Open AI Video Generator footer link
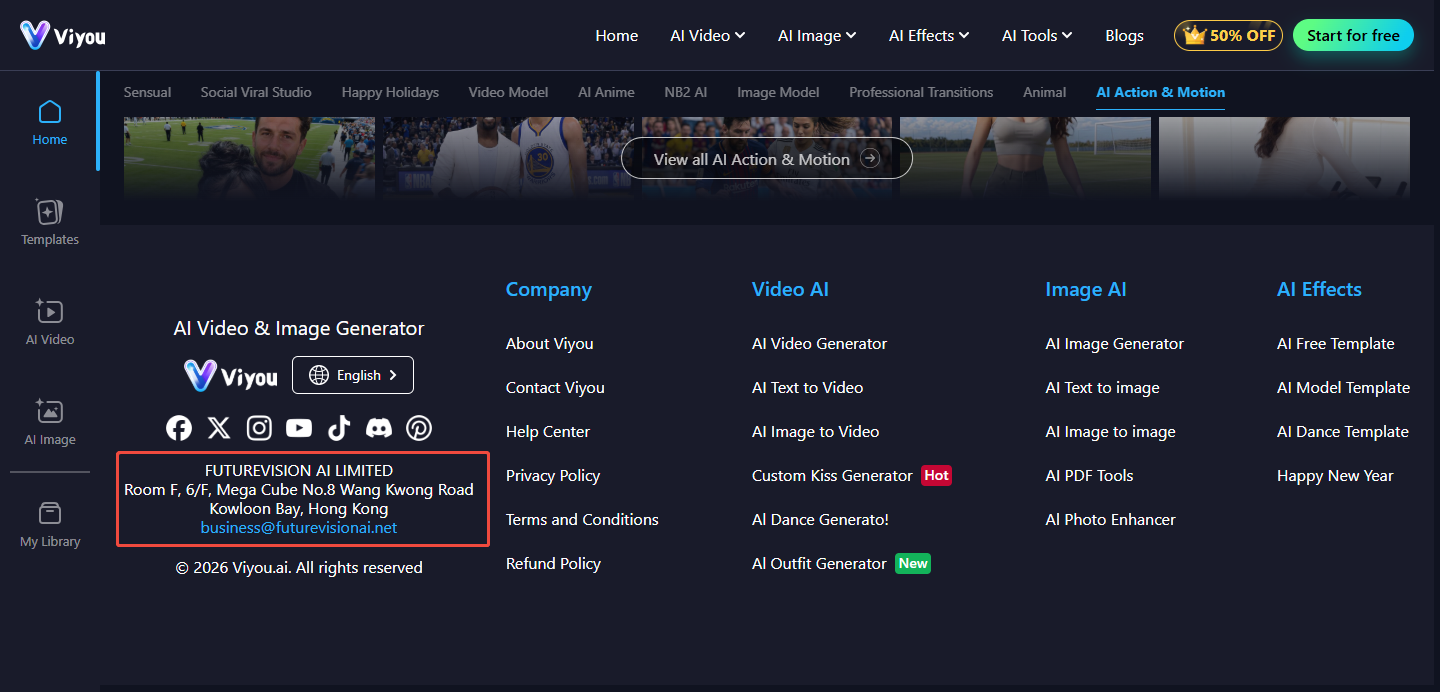Screen dimensions: 1440x692 [820, 343]
